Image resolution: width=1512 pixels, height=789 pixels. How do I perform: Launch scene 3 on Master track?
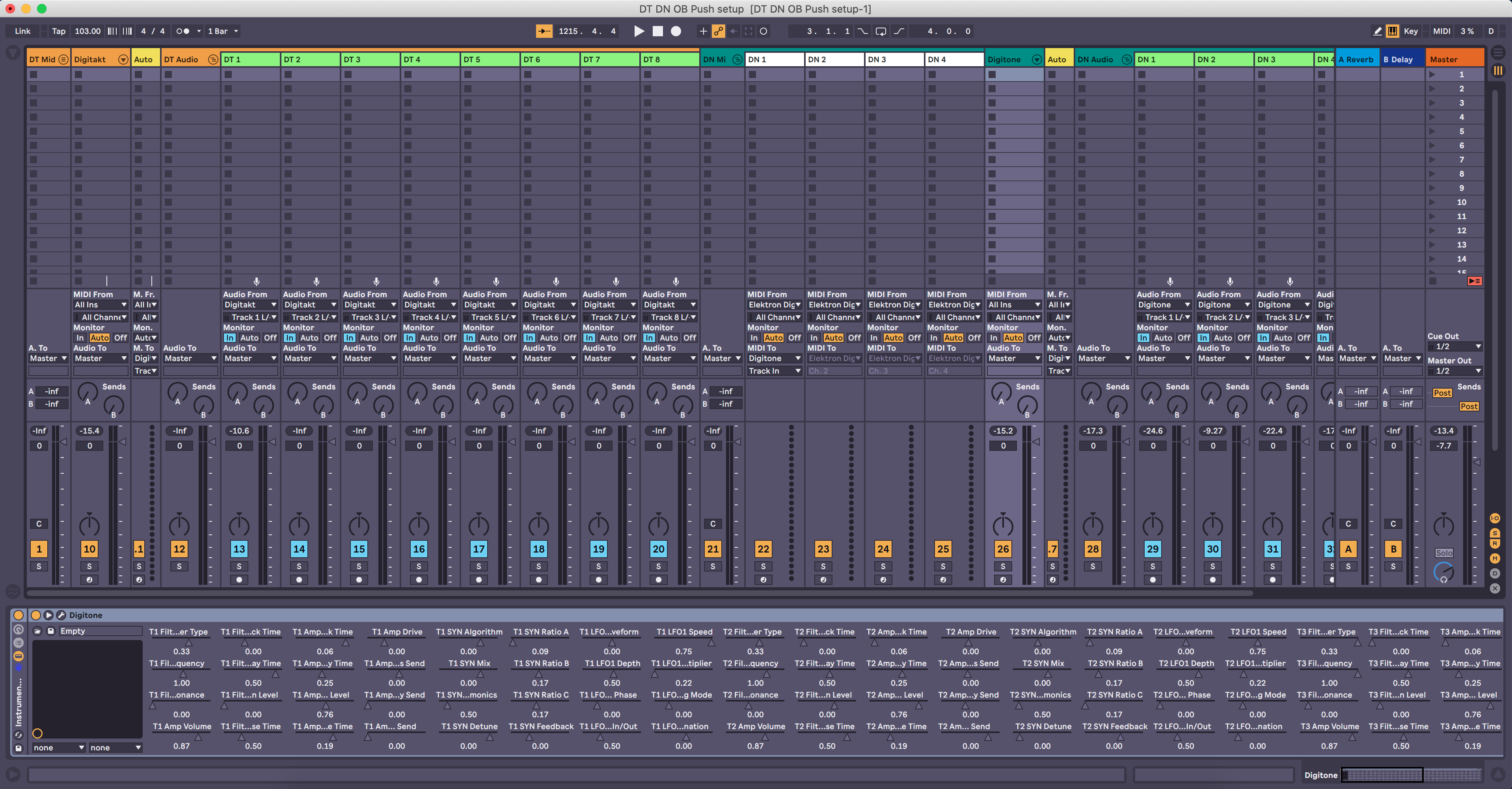[1433, 103]
